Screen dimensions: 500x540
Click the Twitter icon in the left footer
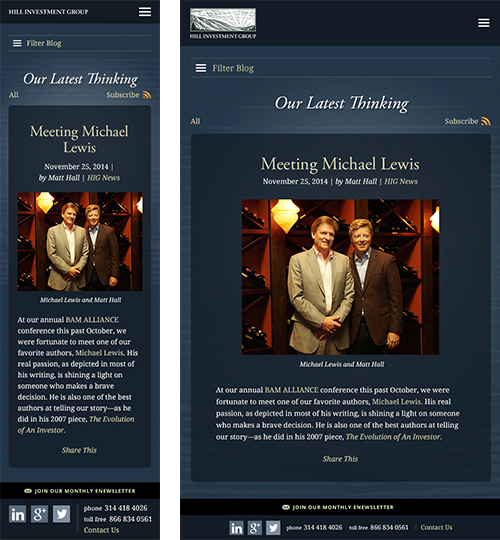click(62, 514)
